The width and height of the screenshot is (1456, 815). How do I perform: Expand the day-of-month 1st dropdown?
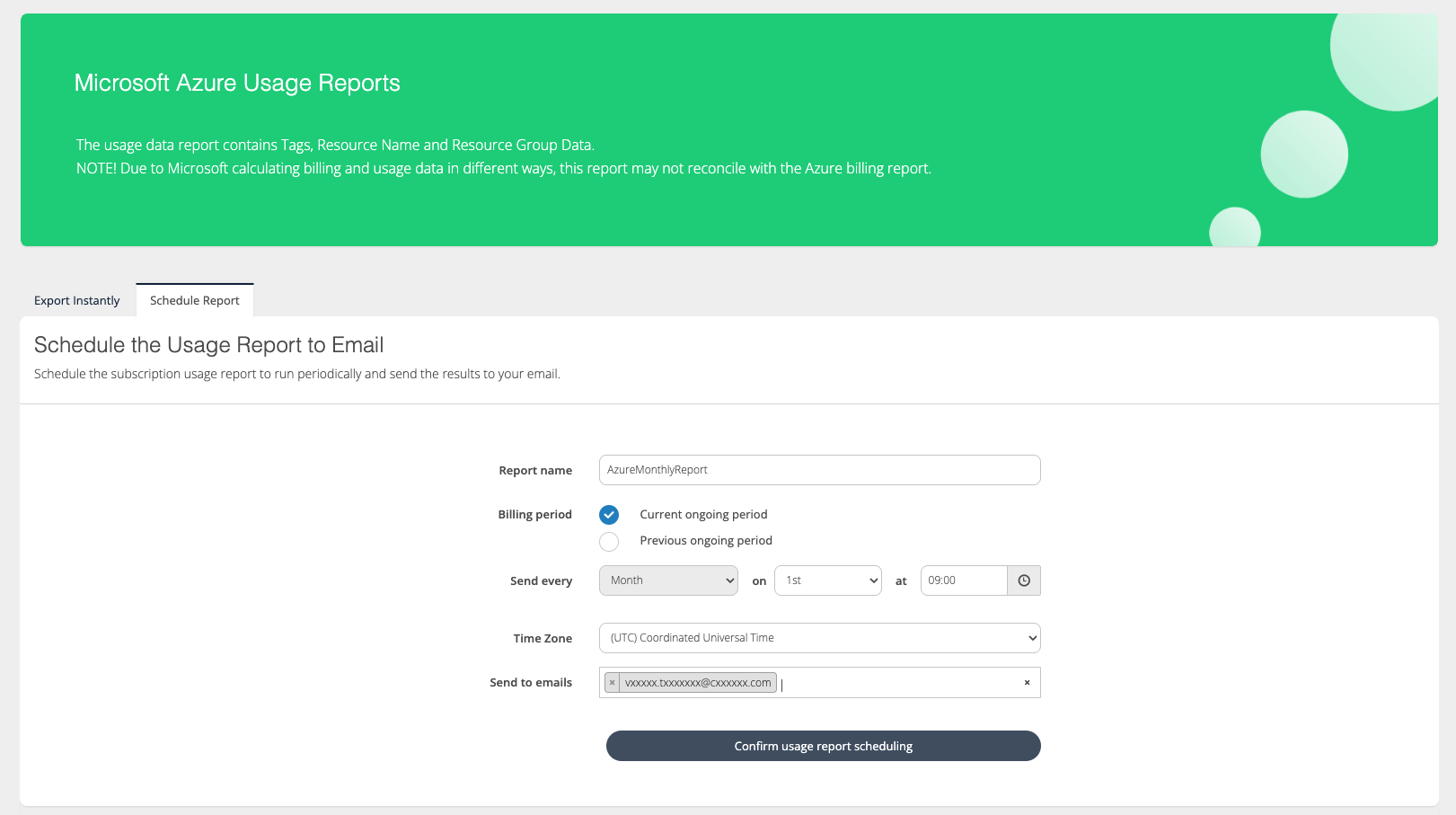(x=827, y=580)
